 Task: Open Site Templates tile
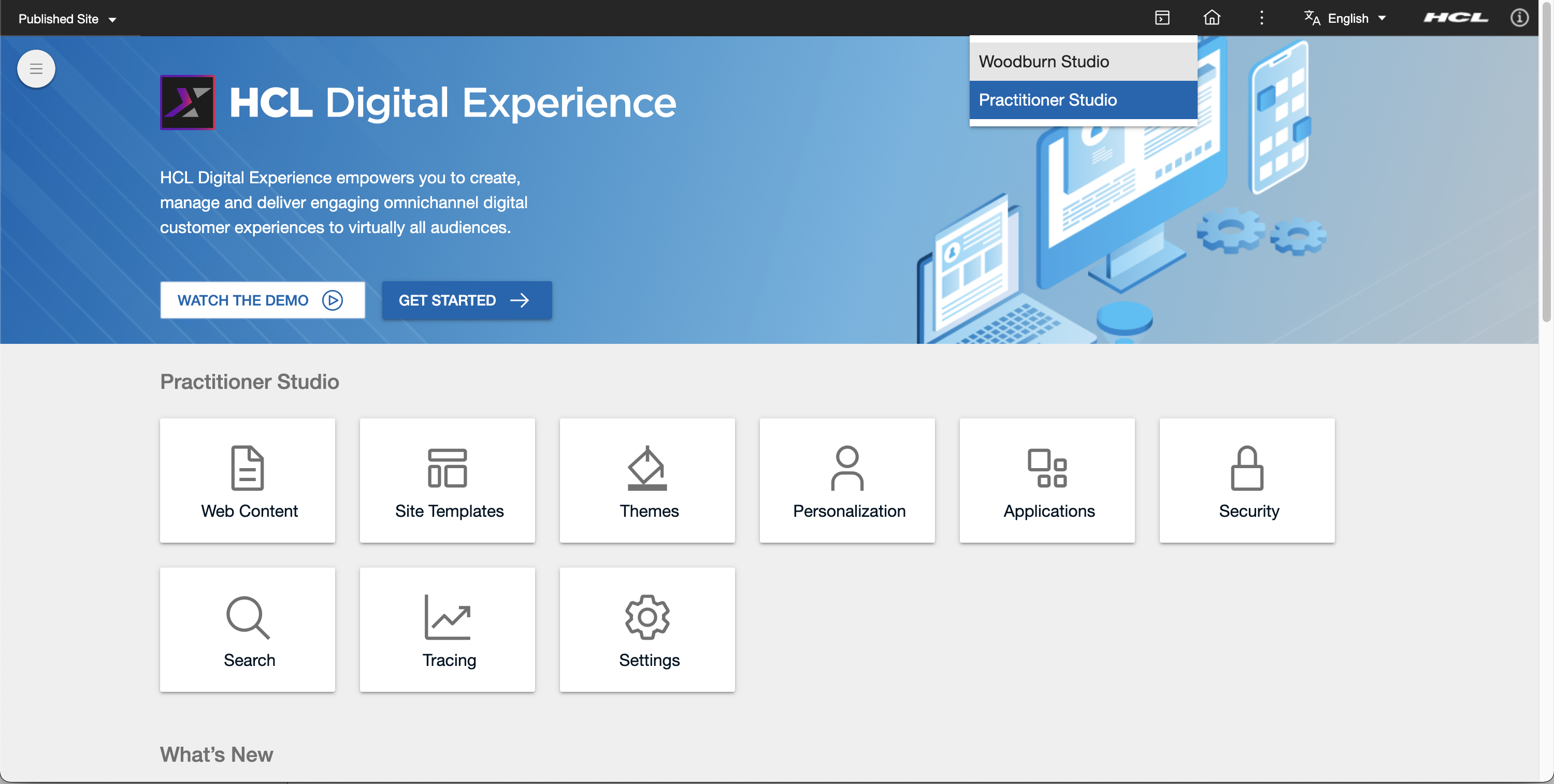[447, 480]
